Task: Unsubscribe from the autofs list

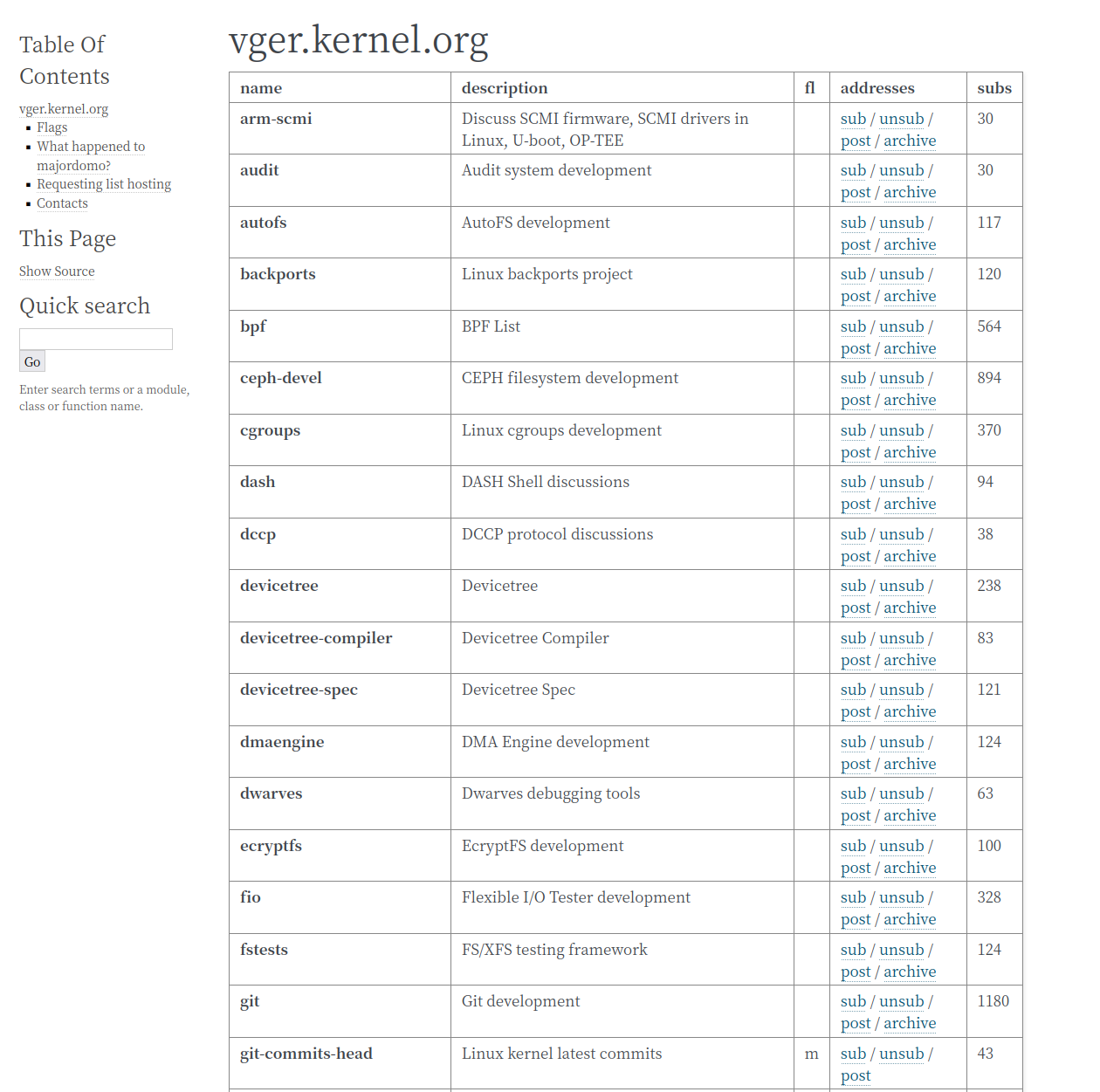Action: point(901,223)
